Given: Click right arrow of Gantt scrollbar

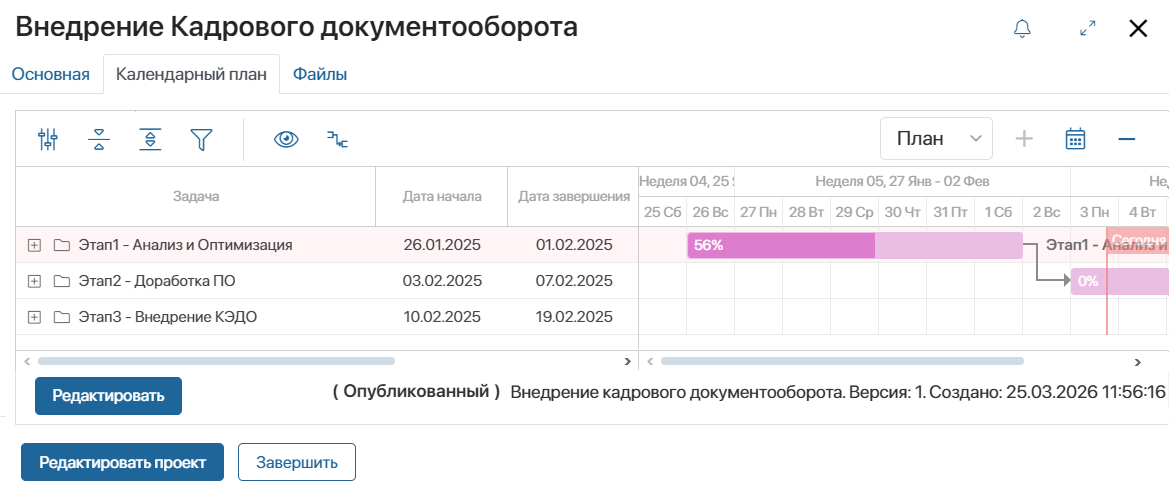Looking at the screenshot, I should point(1138,362).
